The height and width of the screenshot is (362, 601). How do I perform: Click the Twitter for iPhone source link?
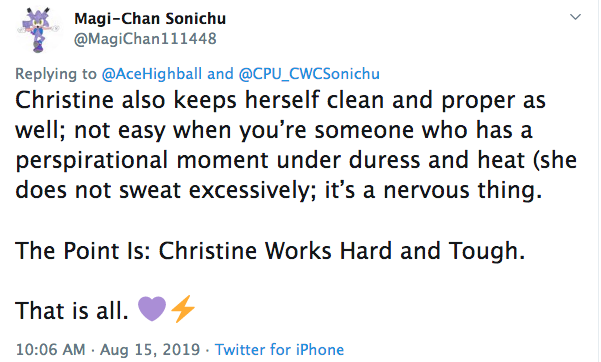(x=279, y=349)
